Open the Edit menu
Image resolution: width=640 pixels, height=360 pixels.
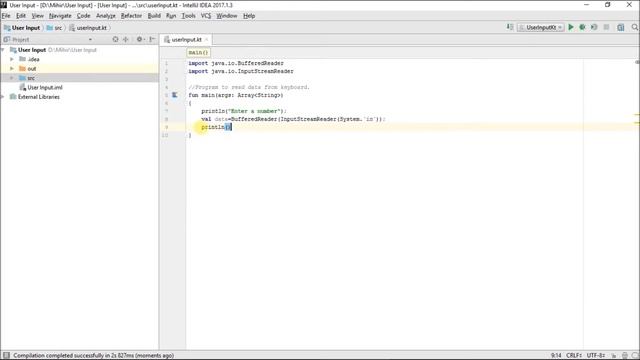pyautogui.click(x=21, y=16)
